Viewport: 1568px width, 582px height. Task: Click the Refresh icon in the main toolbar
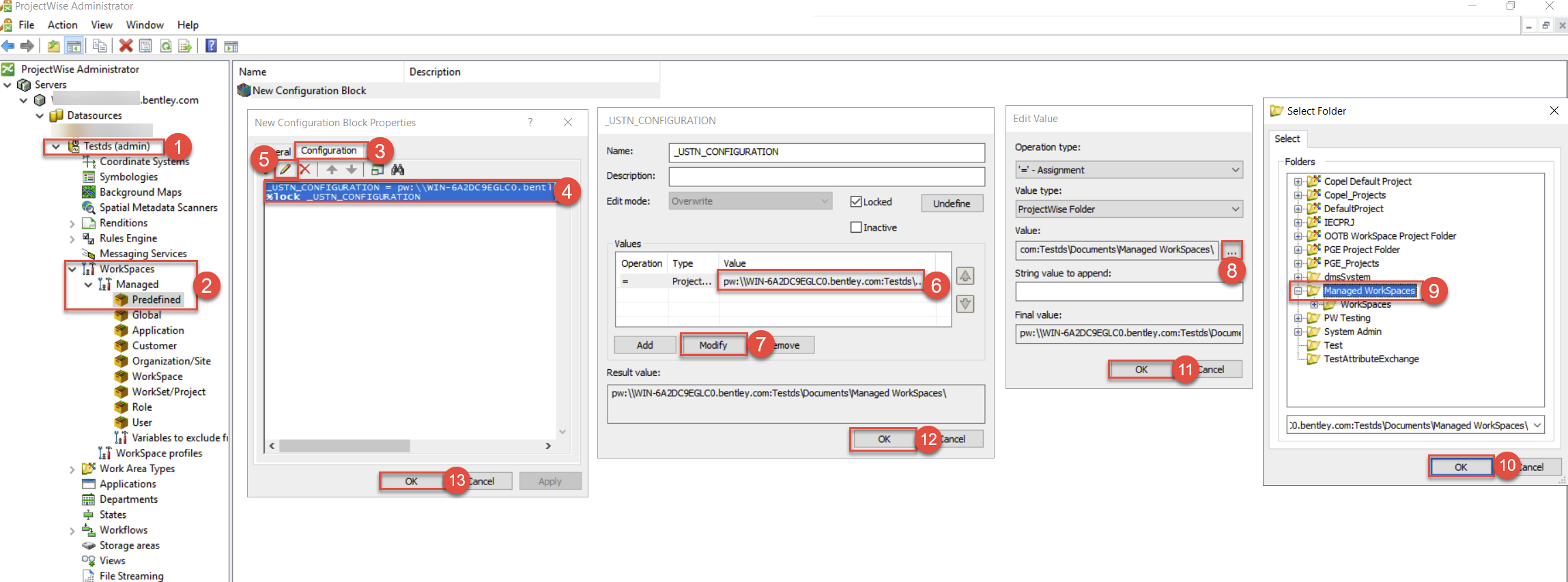pos(165,46)
